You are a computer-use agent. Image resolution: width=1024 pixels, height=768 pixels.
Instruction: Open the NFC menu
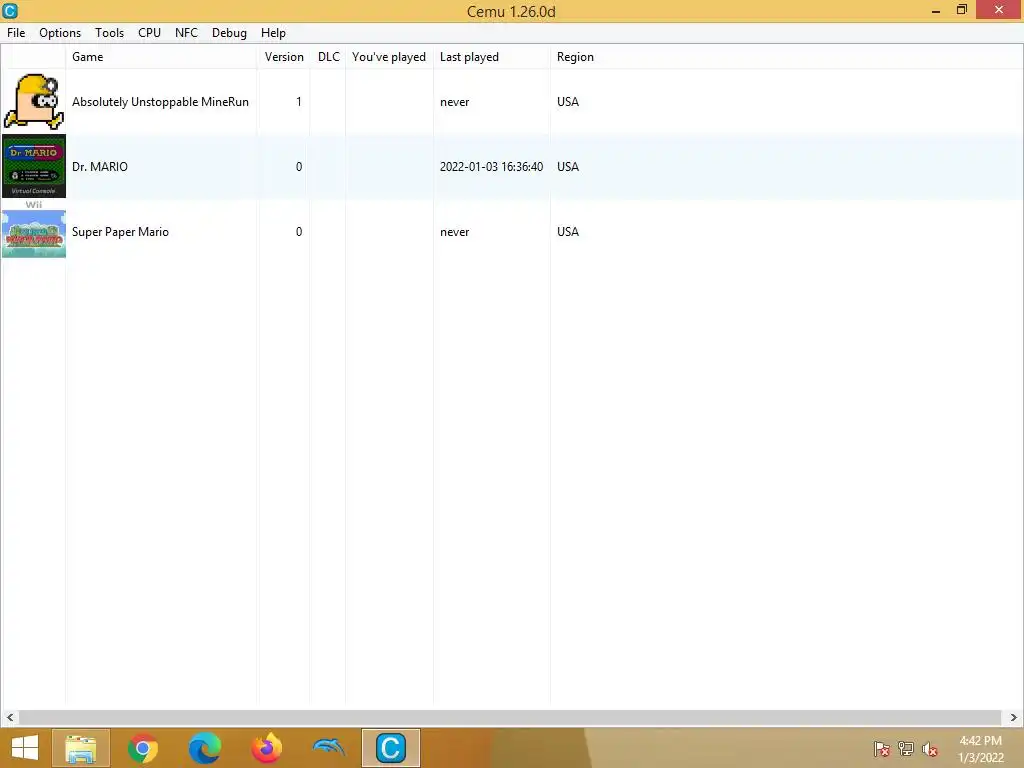[186, 33]
